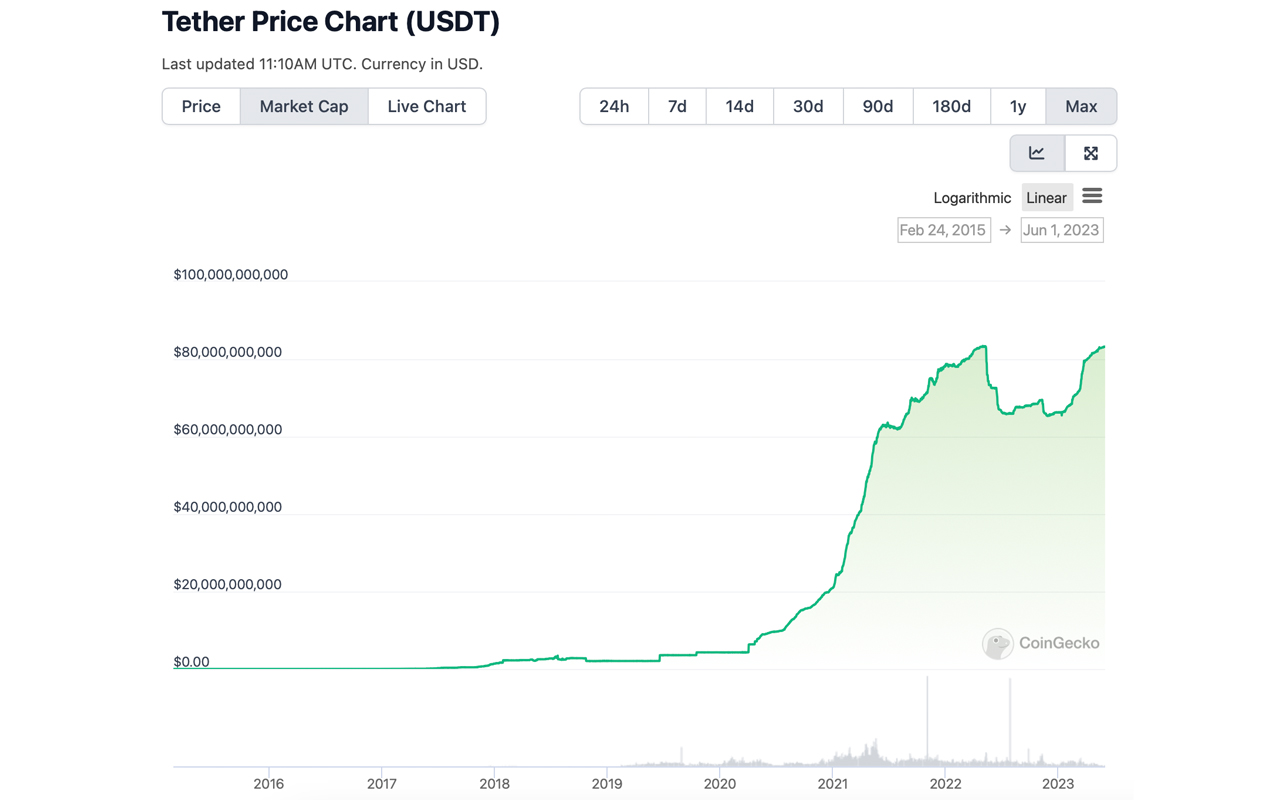The height and width of the screenshot is (800, 1280).
Task: Set time range to 30d
Action: tap(808, 106)
